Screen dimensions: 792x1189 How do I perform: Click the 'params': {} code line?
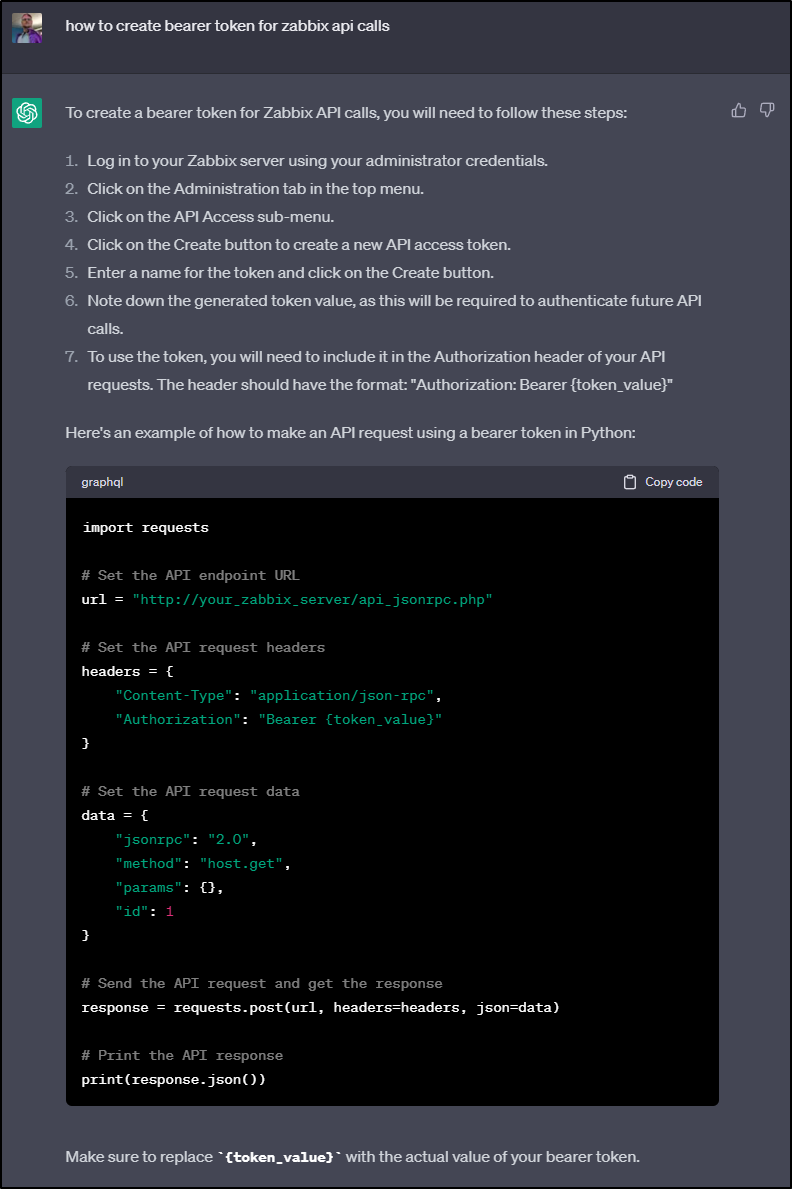169,888
